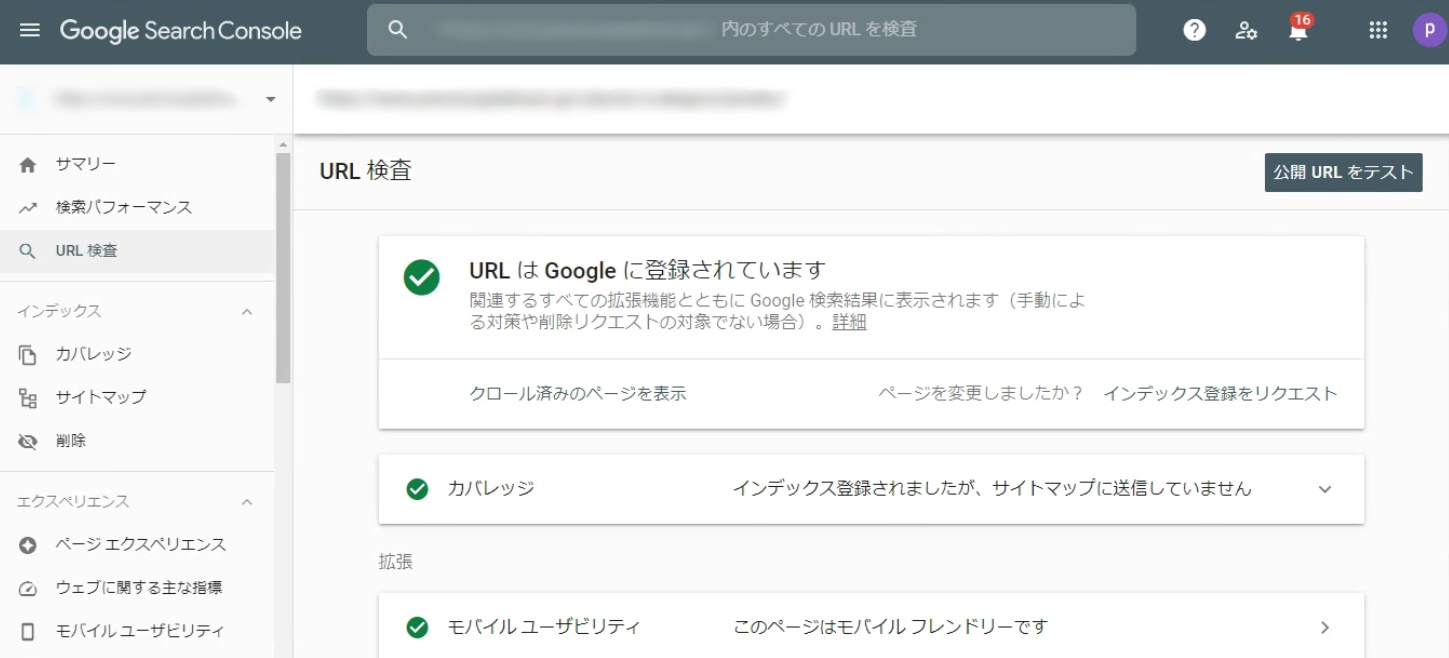Click the サマリー home icon
This screenshot has width=1449, height=658.
[x=28, y=165]
